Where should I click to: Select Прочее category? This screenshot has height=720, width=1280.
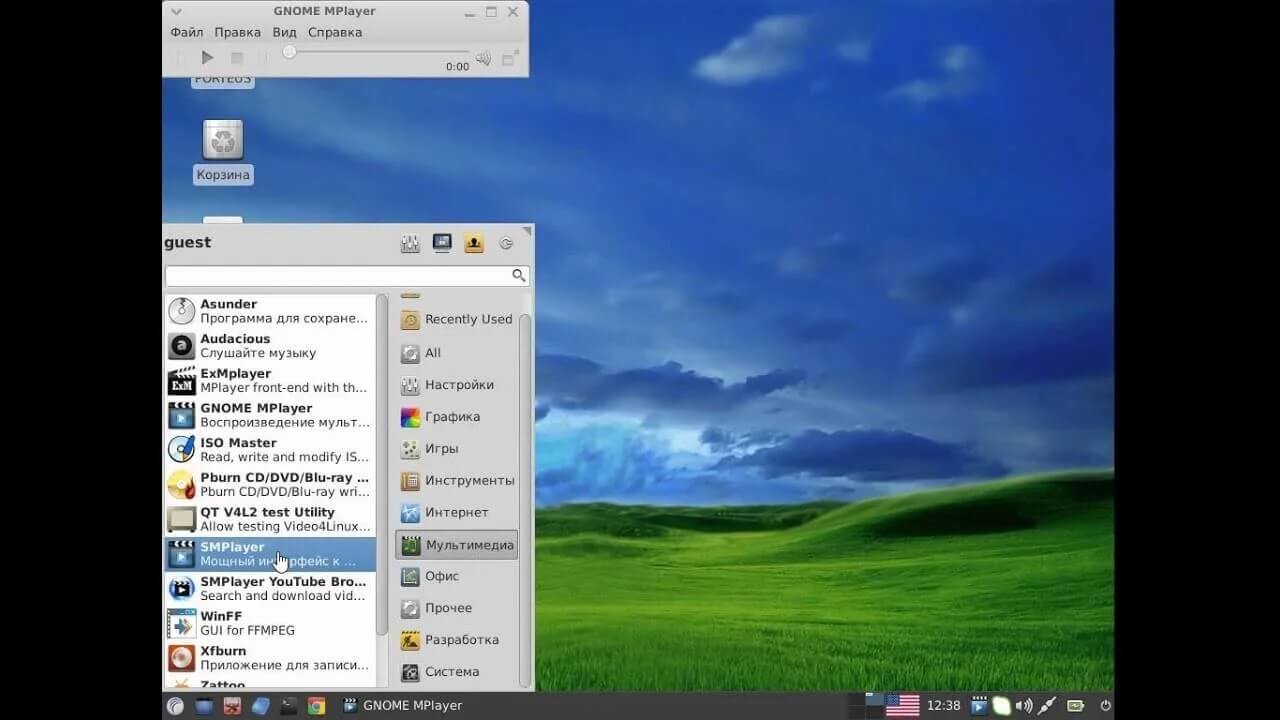458,608
